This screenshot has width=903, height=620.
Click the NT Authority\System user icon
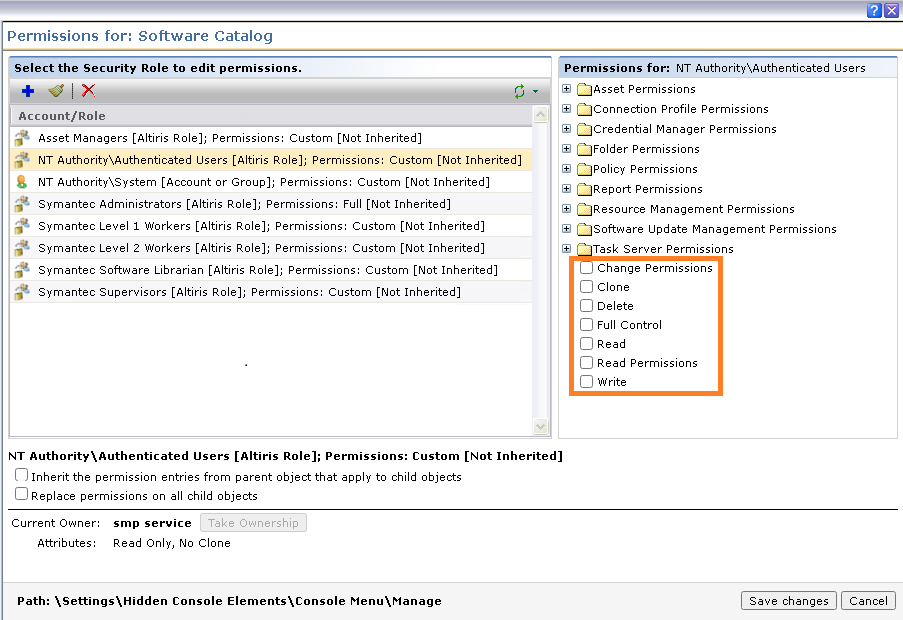pyautogui.click(x=22, y=182)
